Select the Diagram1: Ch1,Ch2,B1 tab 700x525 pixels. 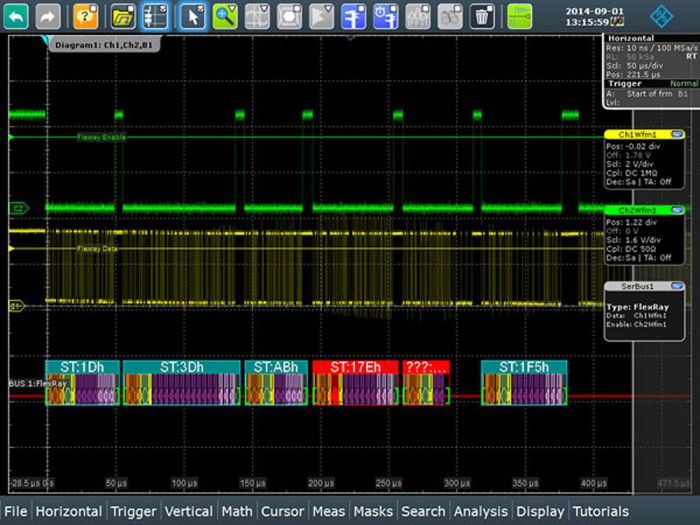coord(104,45)
